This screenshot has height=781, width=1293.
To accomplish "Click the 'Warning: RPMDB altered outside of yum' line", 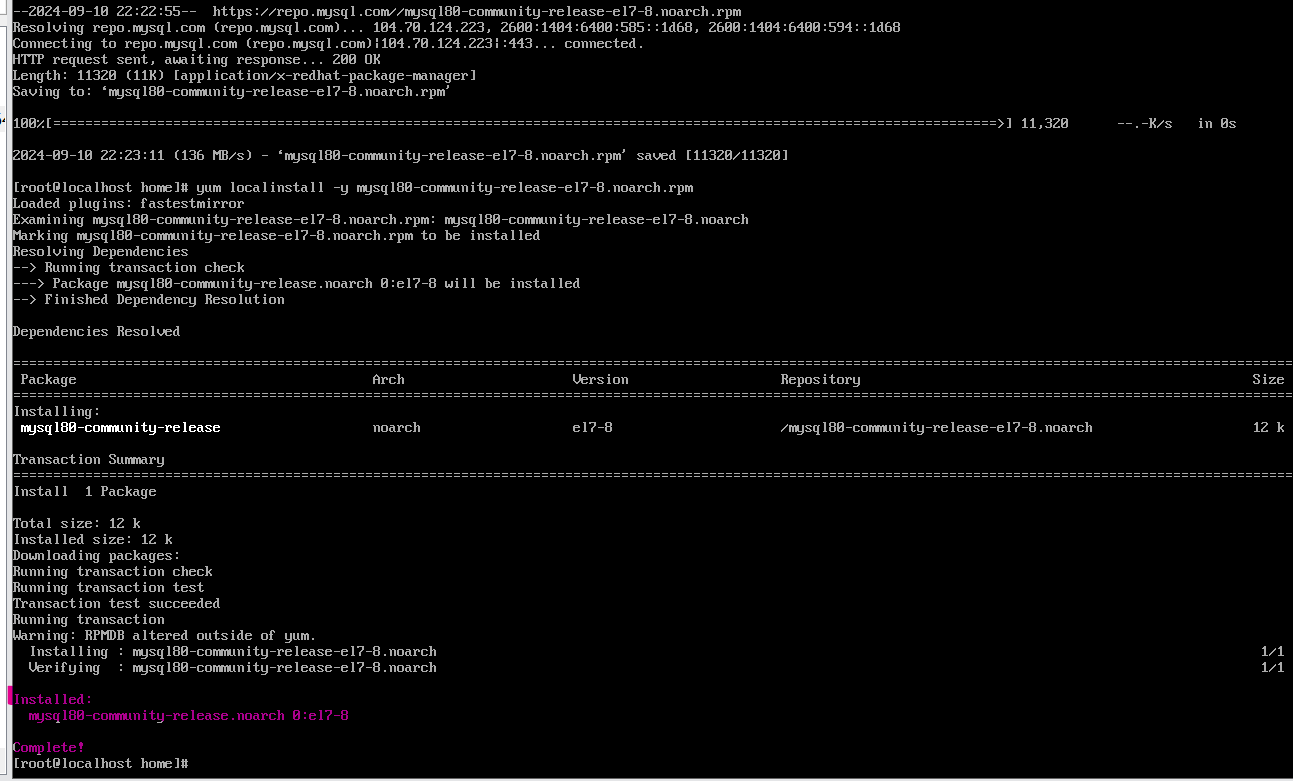I will tap(164, 635).
